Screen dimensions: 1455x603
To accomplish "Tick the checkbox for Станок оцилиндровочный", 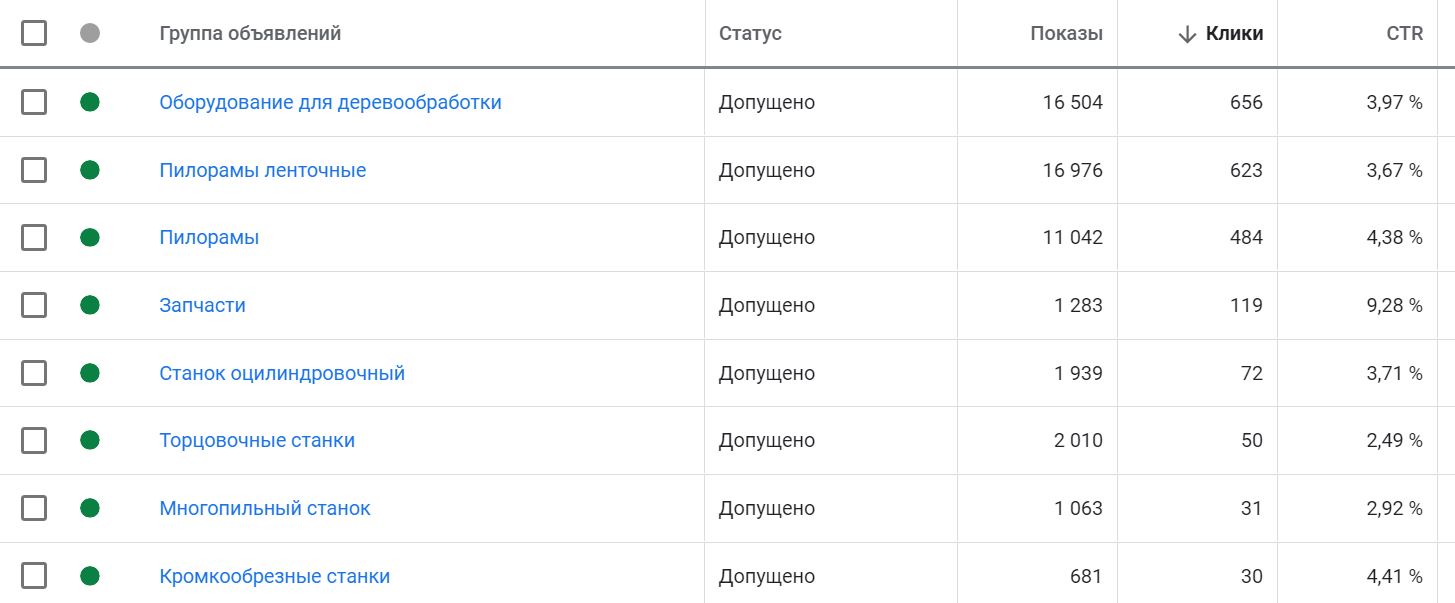I will click(34, 373).
